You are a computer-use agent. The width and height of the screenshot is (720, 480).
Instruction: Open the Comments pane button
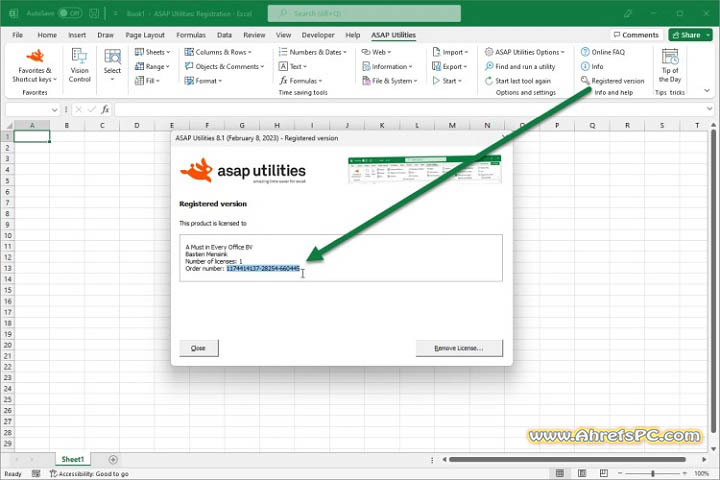[x=636, y=35]
